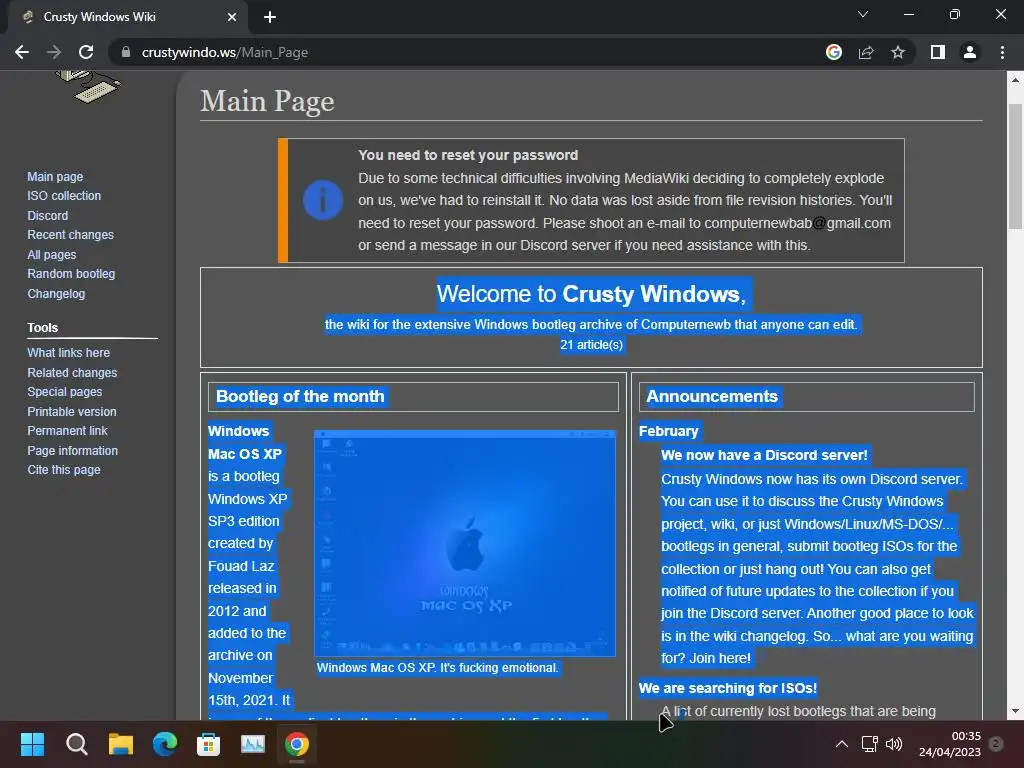Open the Chrome side panel icon
The height and width of the screenshot is (768, 1024).
coord(938,52)
